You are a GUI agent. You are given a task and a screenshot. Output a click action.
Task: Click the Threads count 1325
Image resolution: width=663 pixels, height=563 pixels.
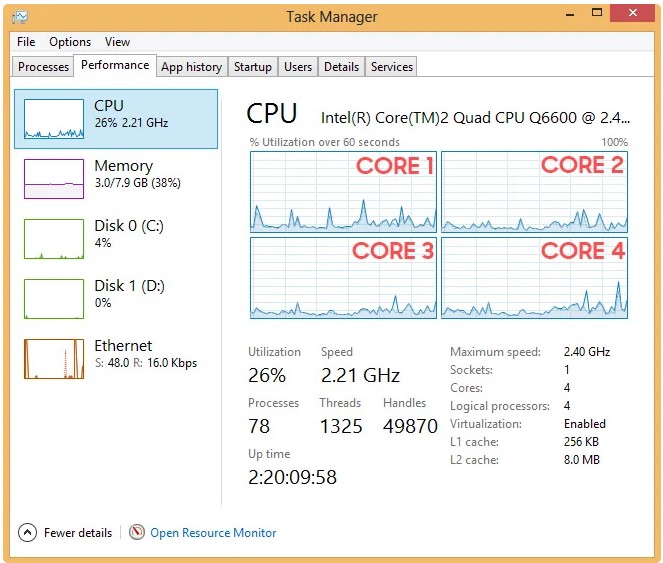[341, 426]
